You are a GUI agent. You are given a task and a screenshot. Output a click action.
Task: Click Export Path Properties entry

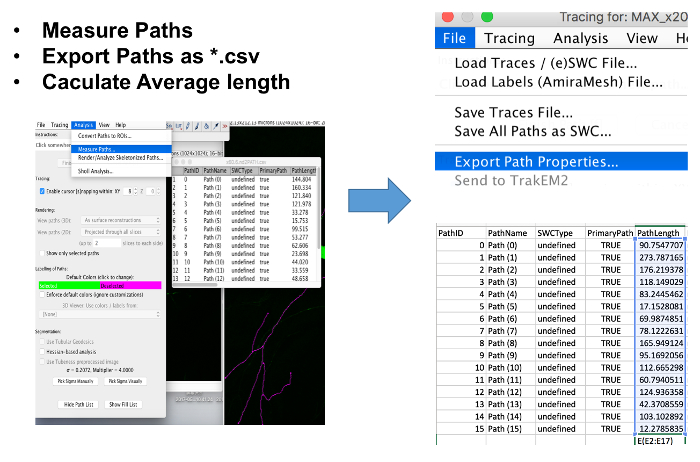(x=561, y=161)
